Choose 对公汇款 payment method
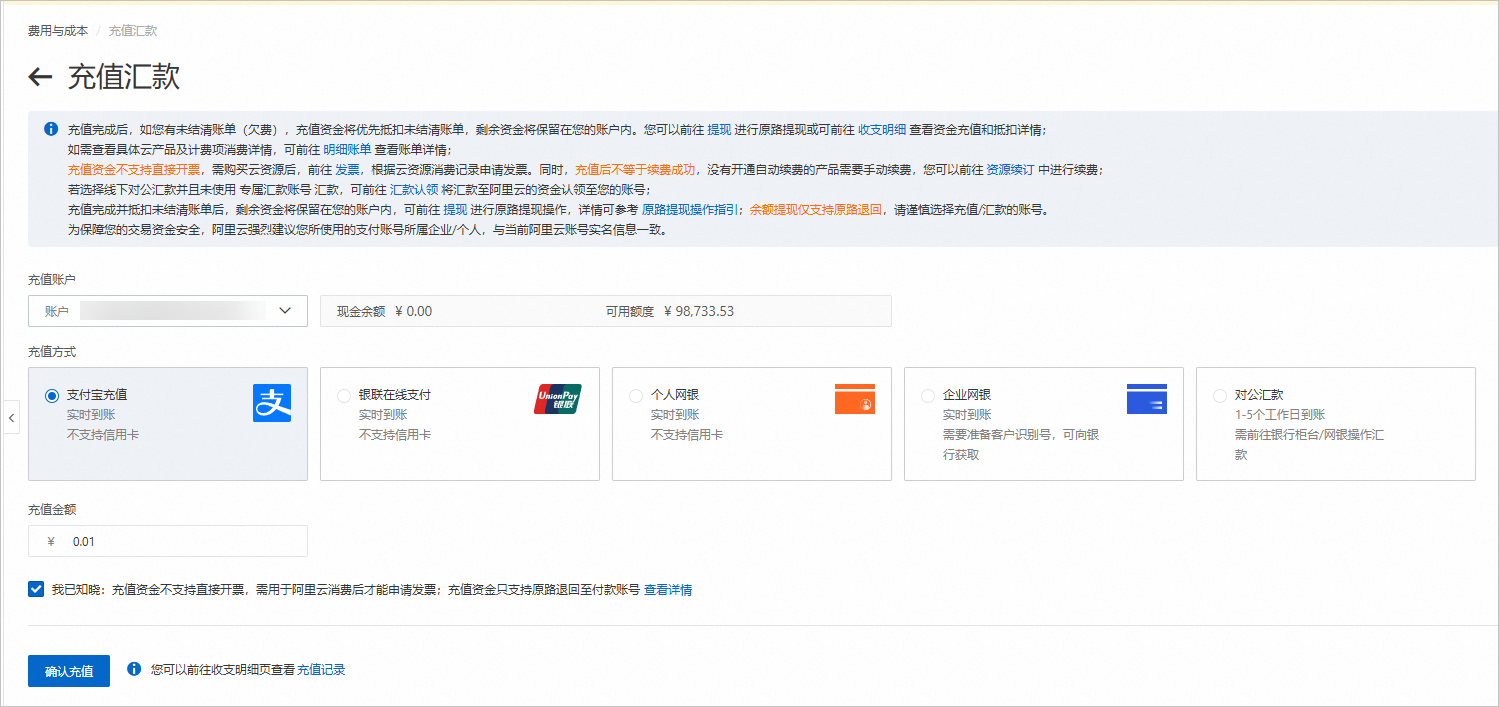The width and height of the screenshot is (1499, 707). tap(1219, 395)
